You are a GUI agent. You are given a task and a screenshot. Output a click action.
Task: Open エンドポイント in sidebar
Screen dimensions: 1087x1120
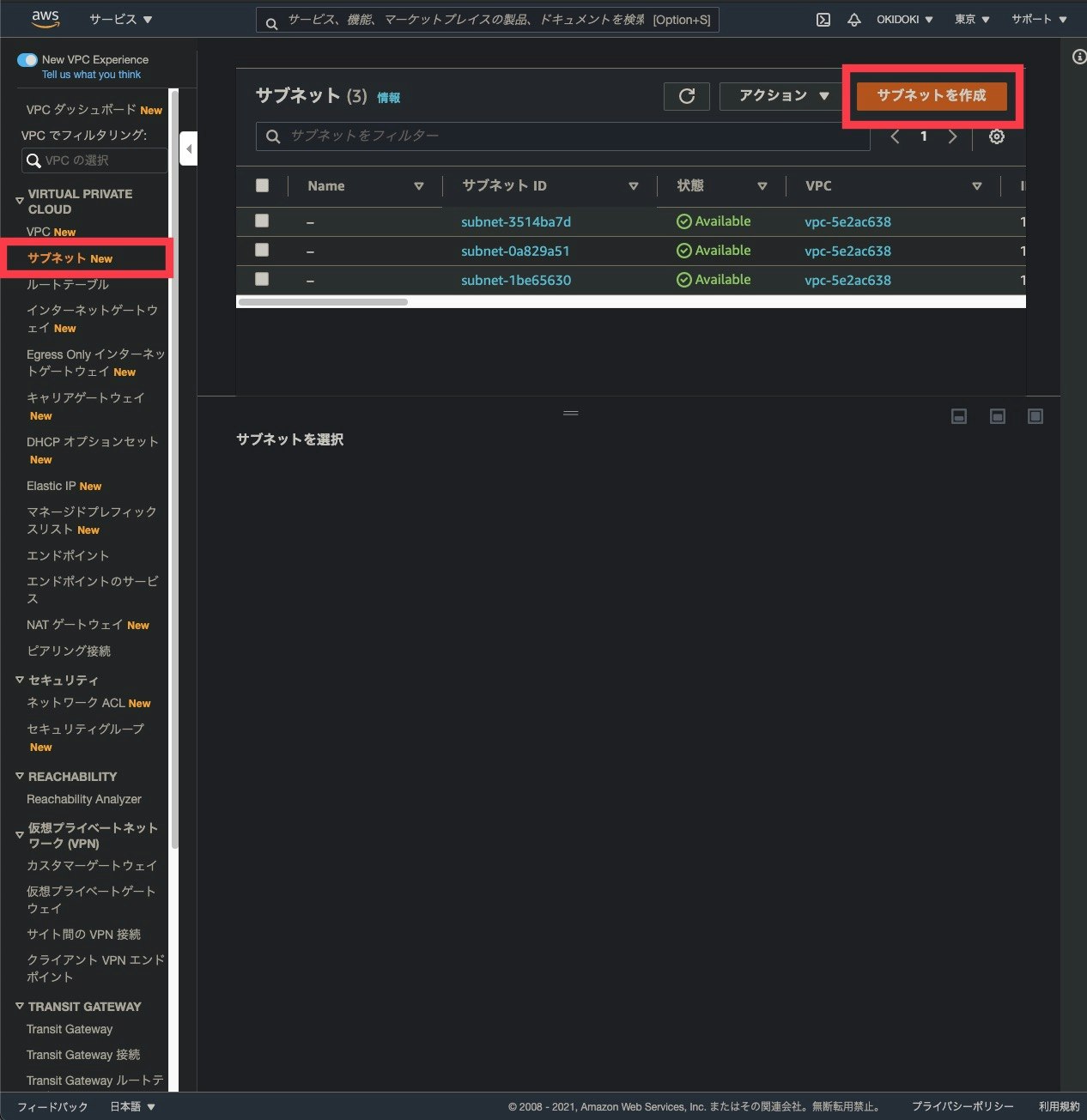68,555
